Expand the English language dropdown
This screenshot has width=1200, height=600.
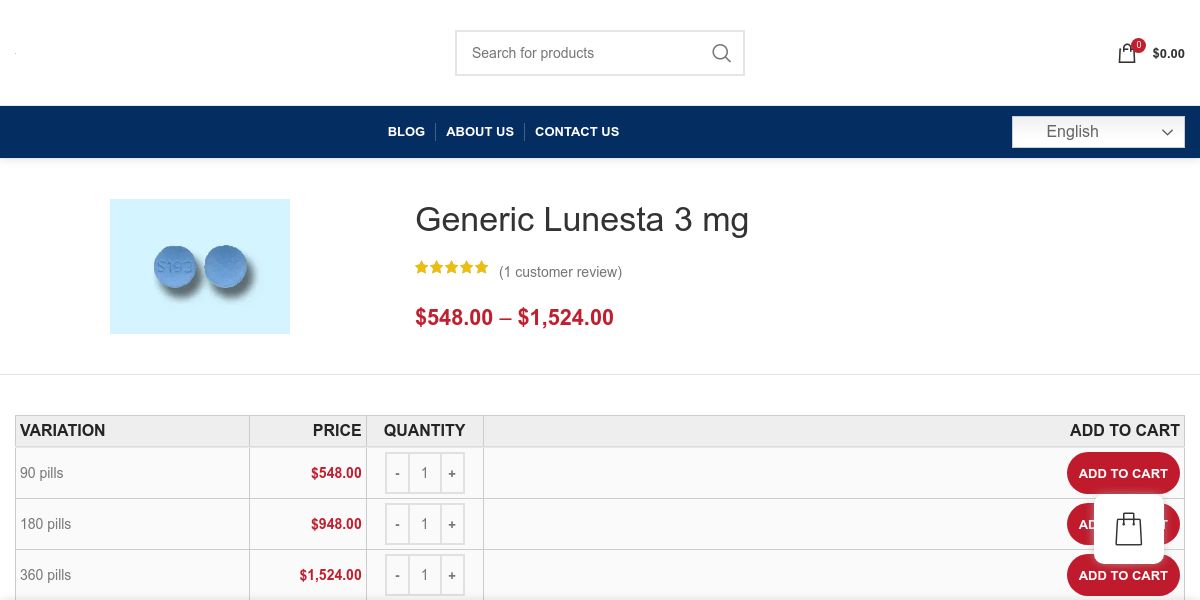coord(1098,132)
